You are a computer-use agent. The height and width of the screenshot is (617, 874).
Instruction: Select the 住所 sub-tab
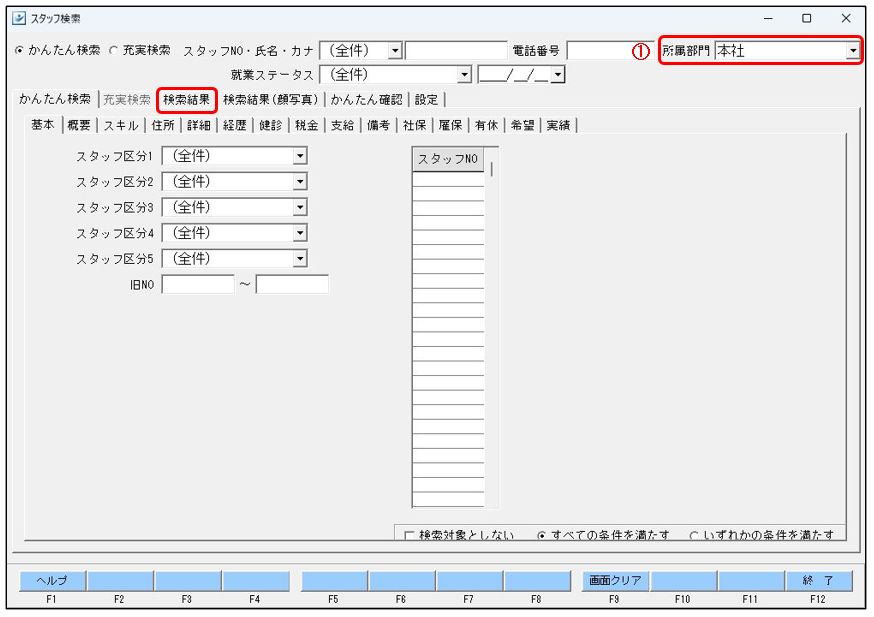tap(163, 125)
